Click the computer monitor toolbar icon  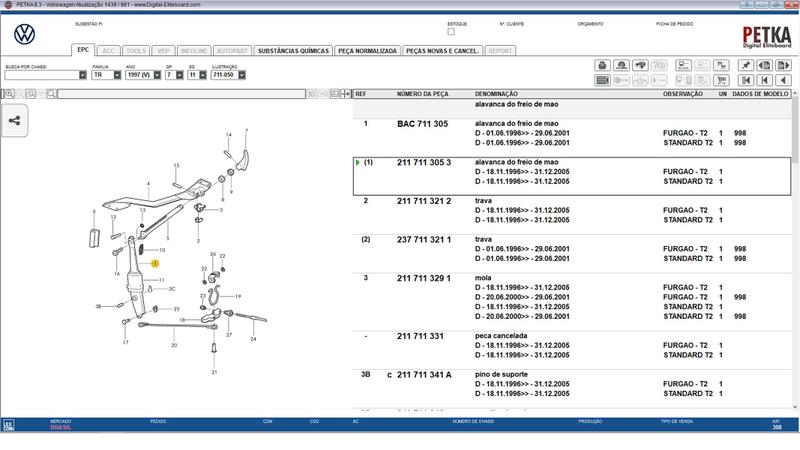pos(683,65)
